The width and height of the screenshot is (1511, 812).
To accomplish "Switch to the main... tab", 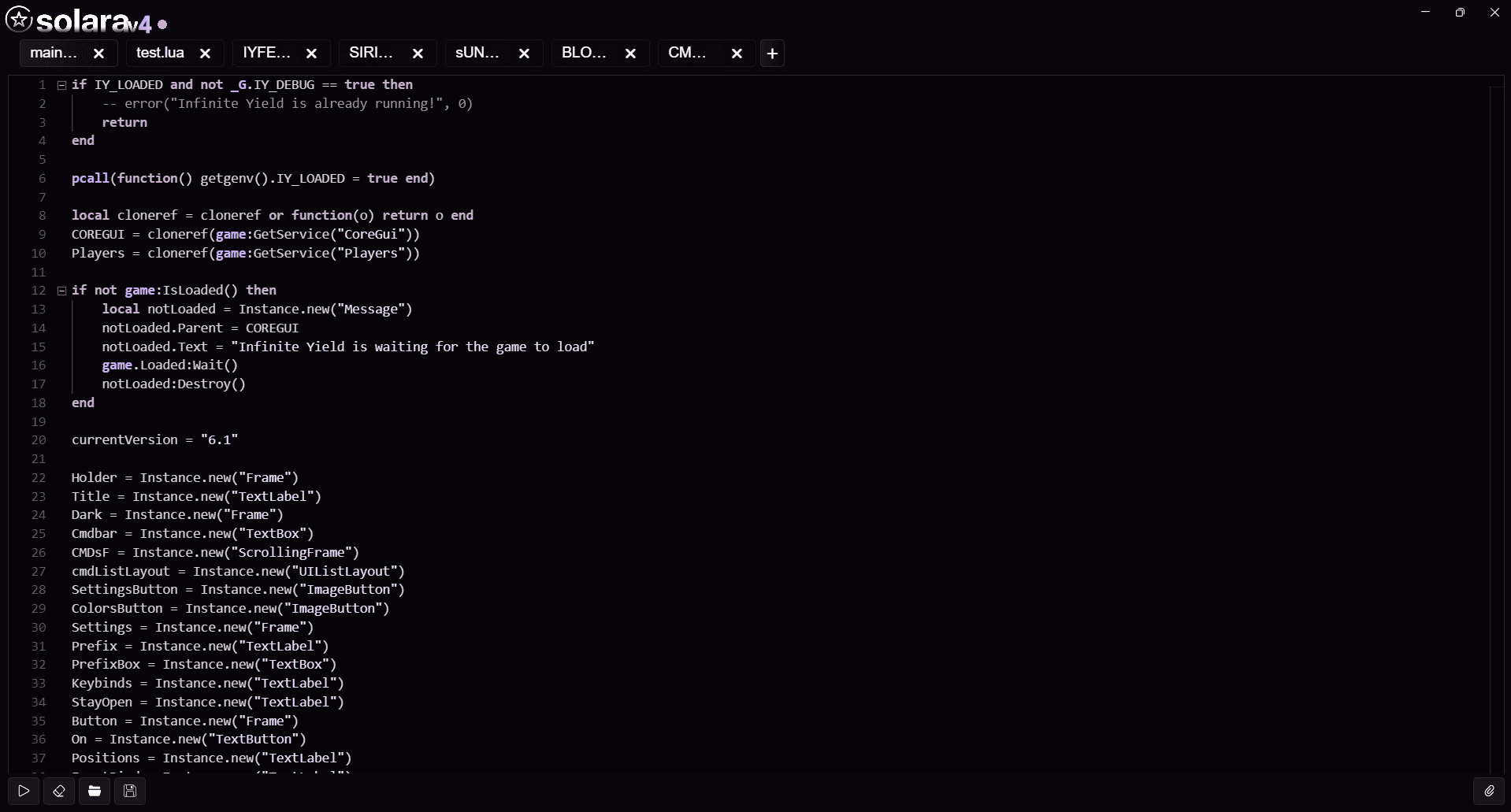I will (54, 53).
